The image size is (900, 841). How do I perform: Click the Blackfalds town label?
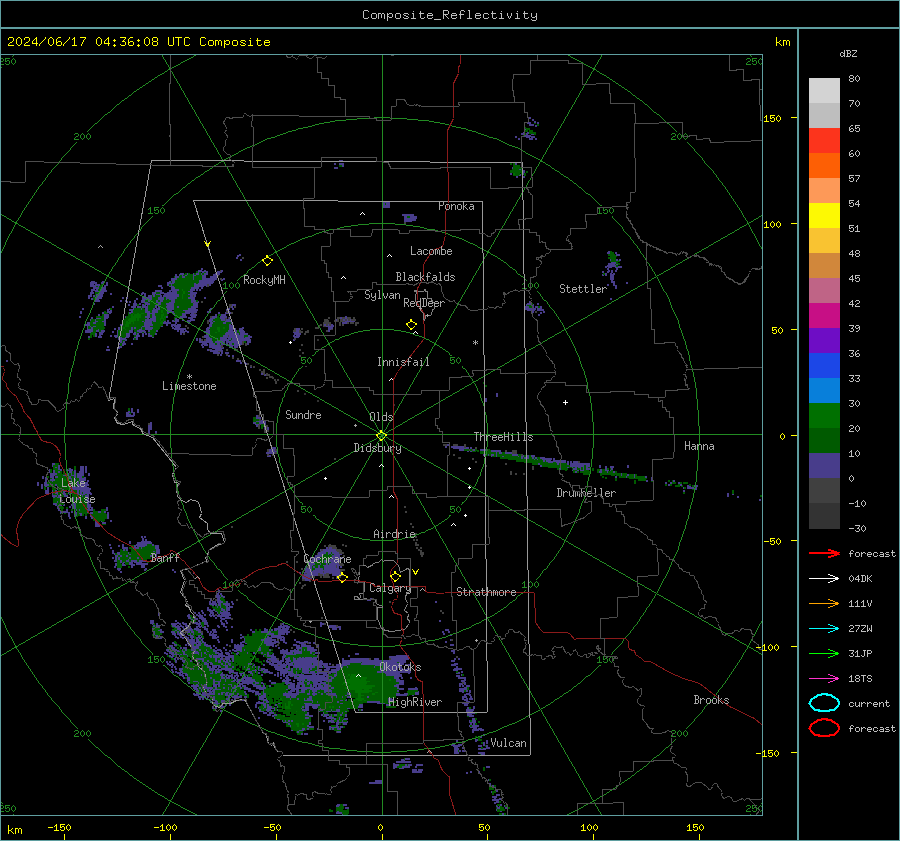pyautogui.click(x=425, y=277)
